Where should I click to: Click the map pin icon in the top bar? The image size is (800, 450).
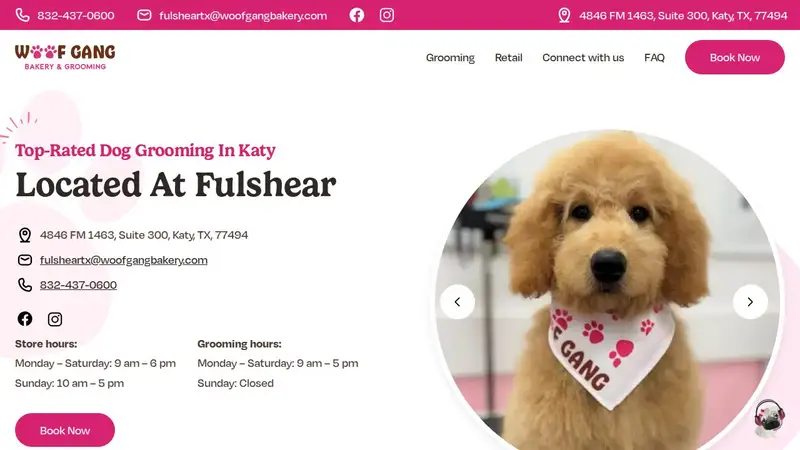564,15
